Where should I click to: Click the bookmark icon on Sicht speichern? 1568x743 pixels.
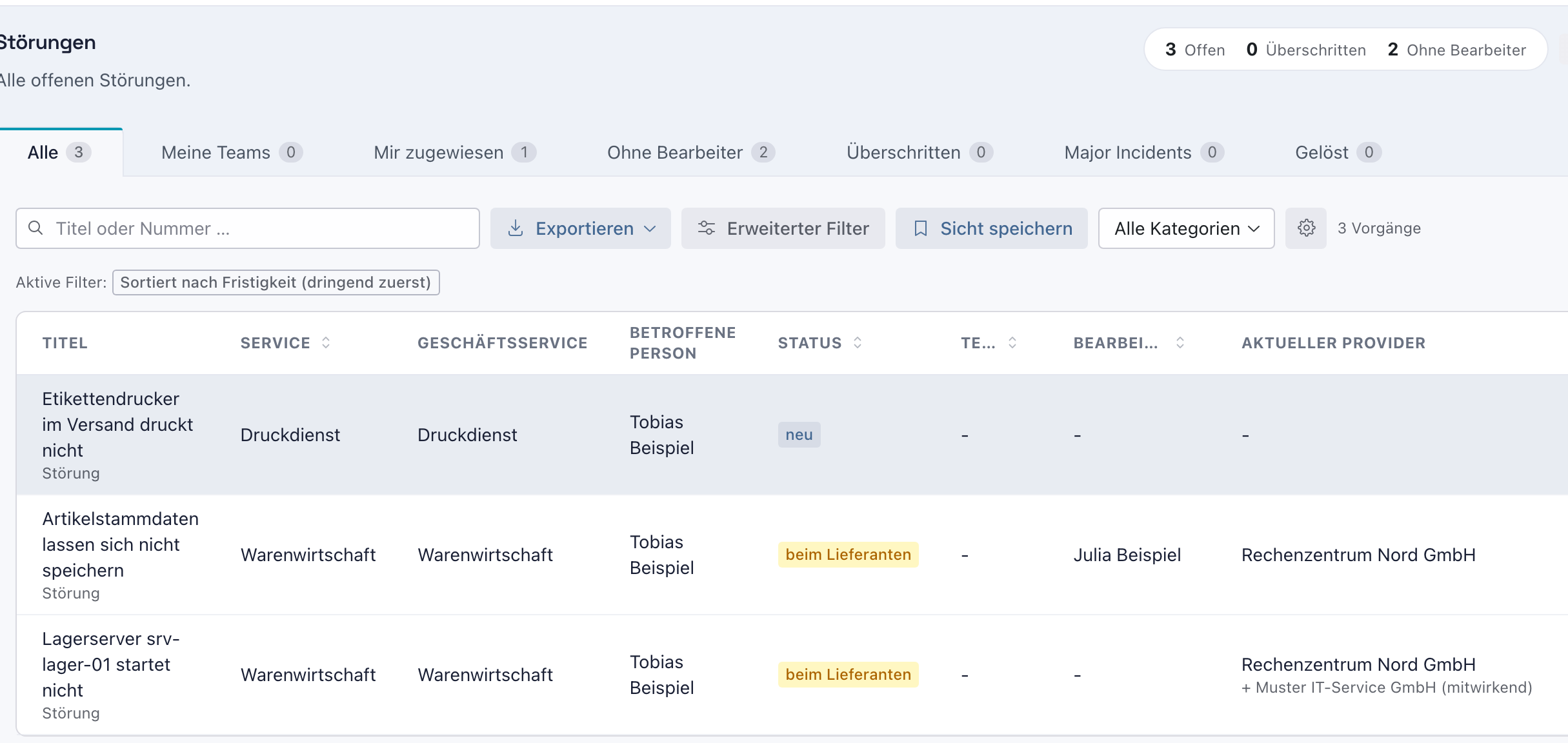921,228
